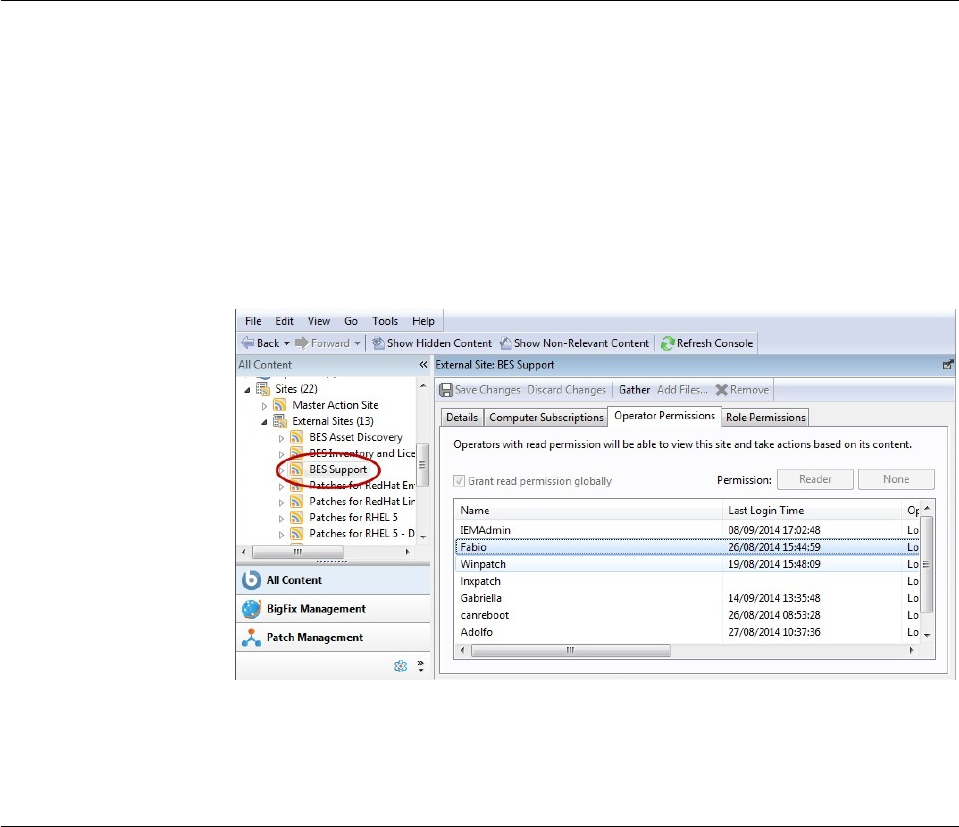Collapse the External Sites (13) node
Image resolution: width=959 pixels, height=827 pixels.
[x=264, y=421]
